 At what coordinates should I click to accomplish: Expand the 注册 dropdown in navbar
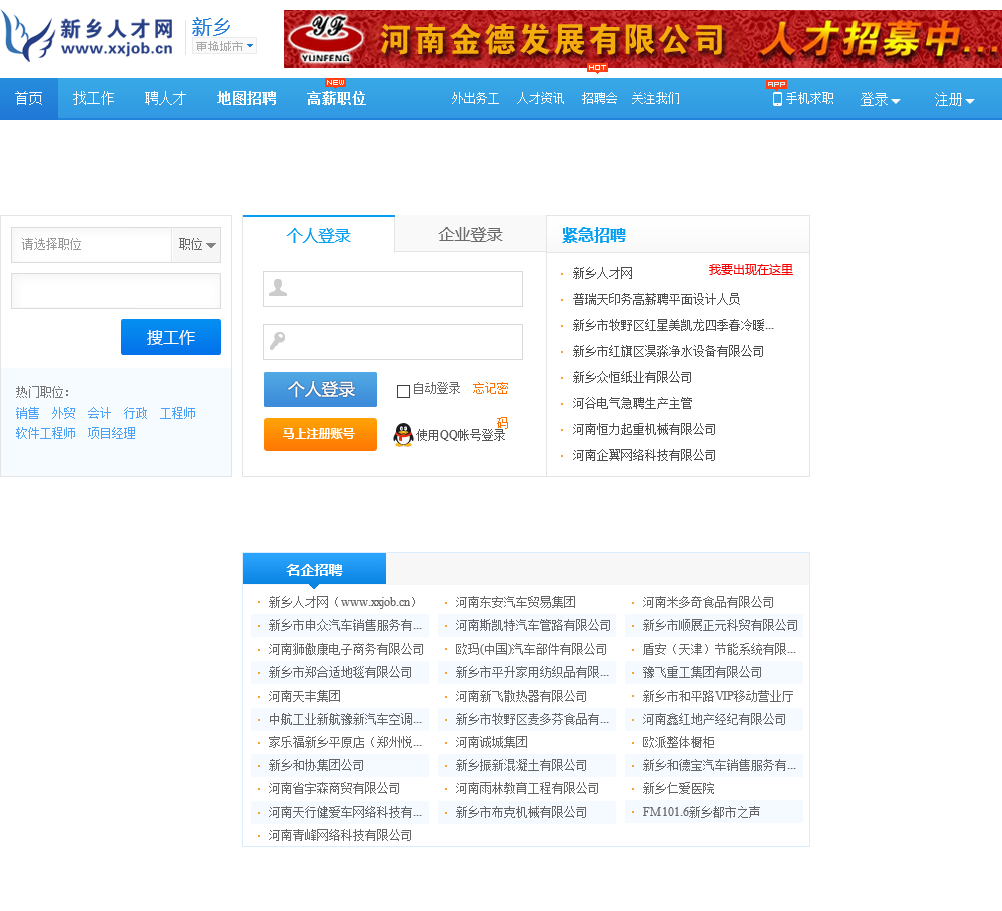click(x=954, y=100)
